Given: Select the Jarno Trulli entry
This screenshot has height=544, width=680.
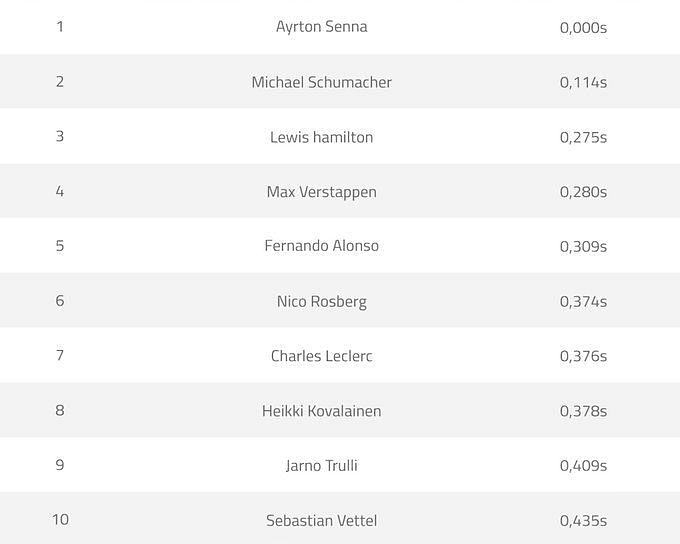Looking at the screenshot, I should point(322,465).
